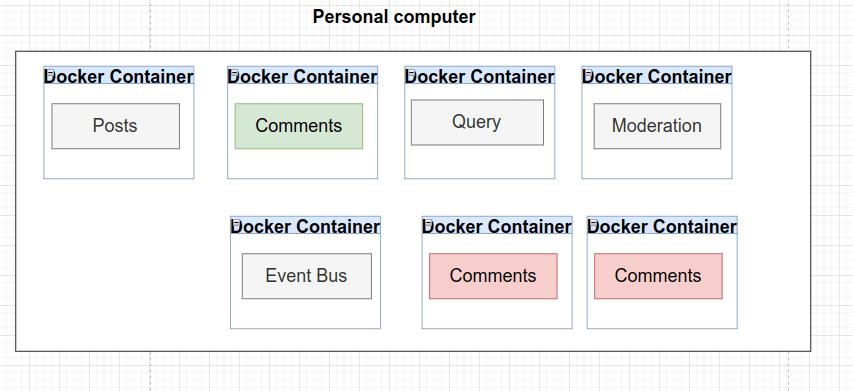Screen dimensions: 853x391
Task: Collapse red Comments container beside Event Bus
Action: click(428, 223)
